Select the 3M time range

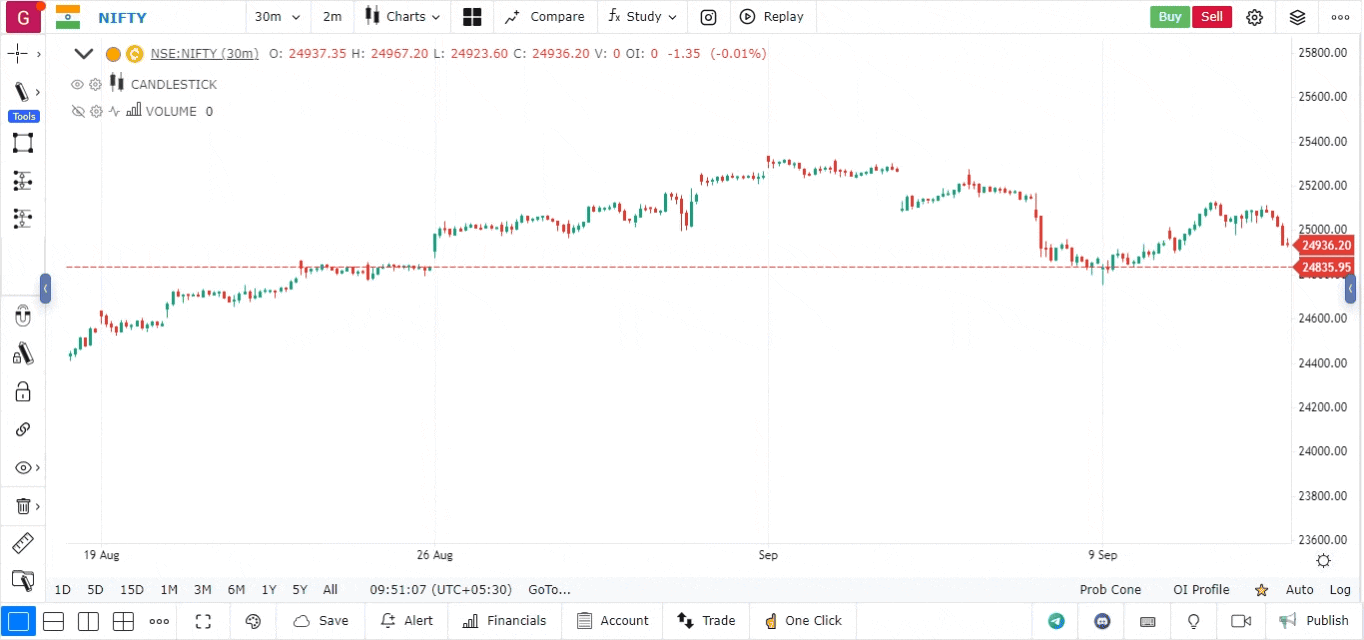(202, 590)
